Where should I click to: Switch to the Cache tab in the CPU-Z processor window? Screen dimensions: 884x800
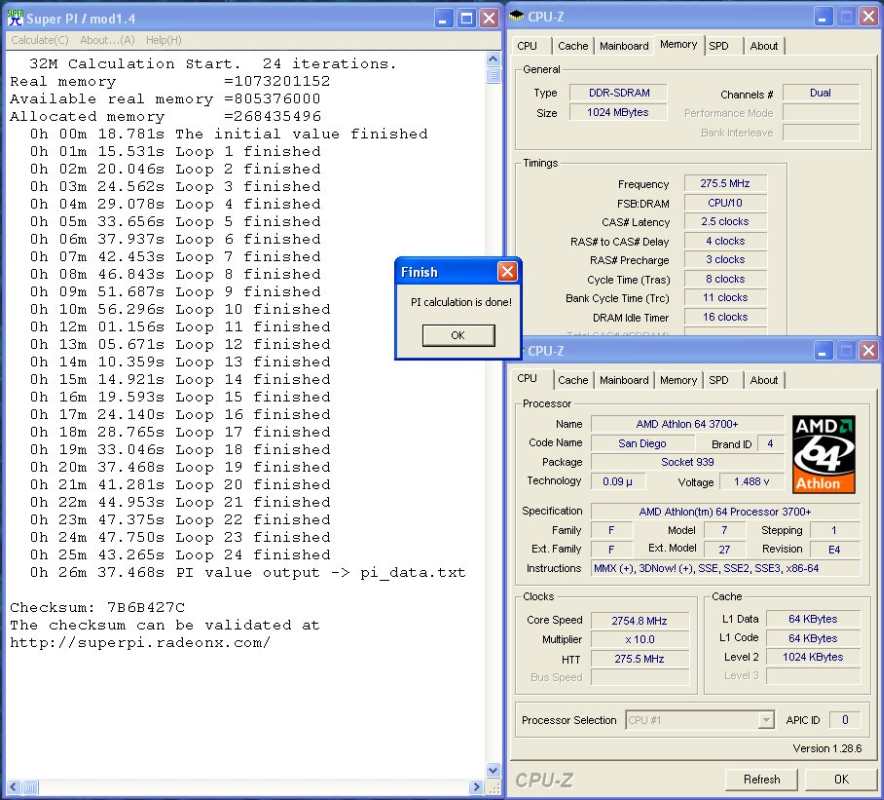[573, 380]
